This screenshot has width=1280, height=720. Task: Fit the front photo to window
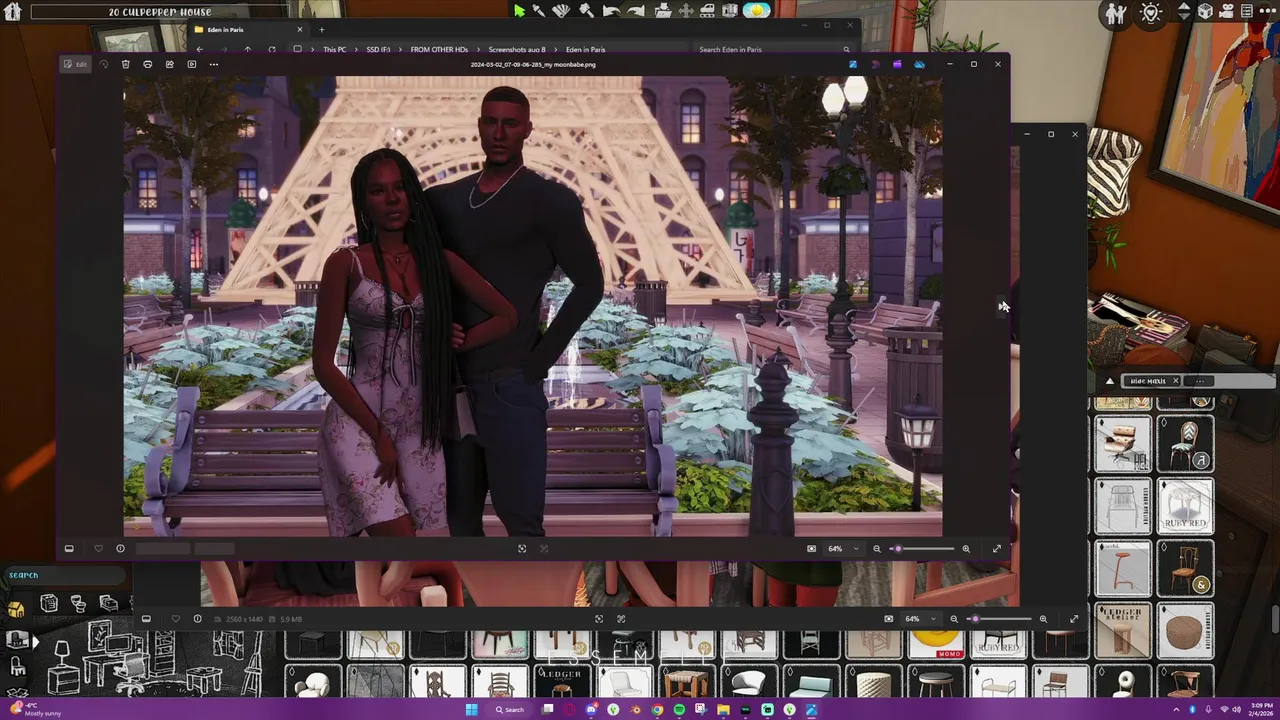[812, 548]
